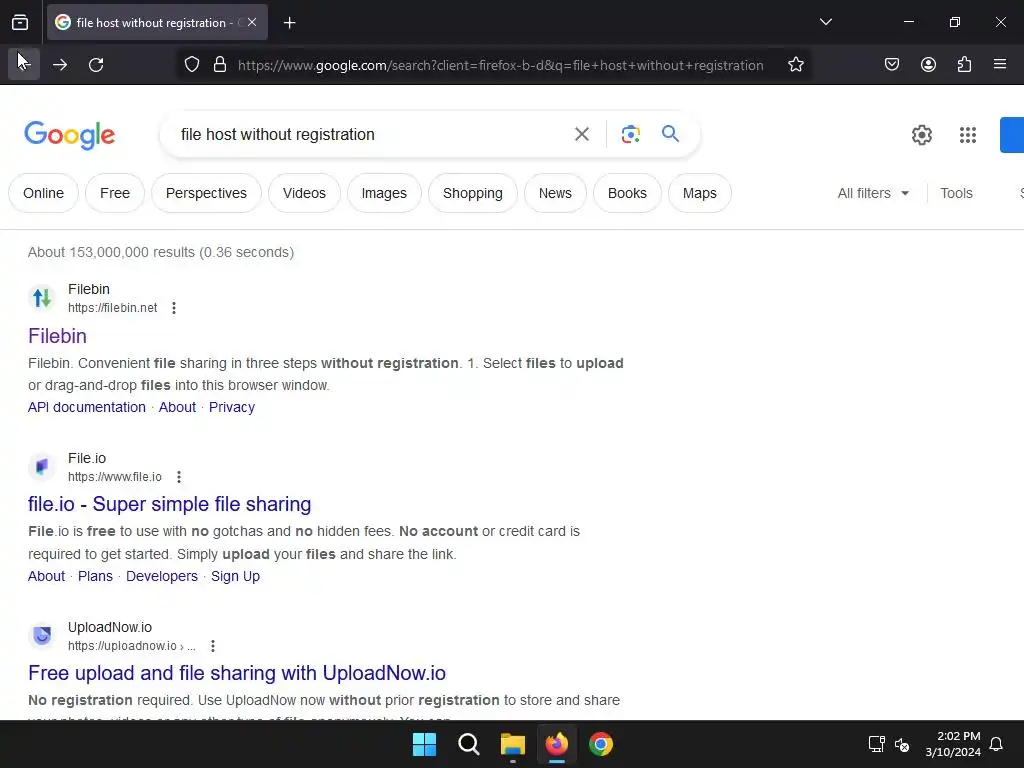Select the Free filter chip
Image resolution: width=1024 pixels, height=768 pixels.
[x=115, y=193]
